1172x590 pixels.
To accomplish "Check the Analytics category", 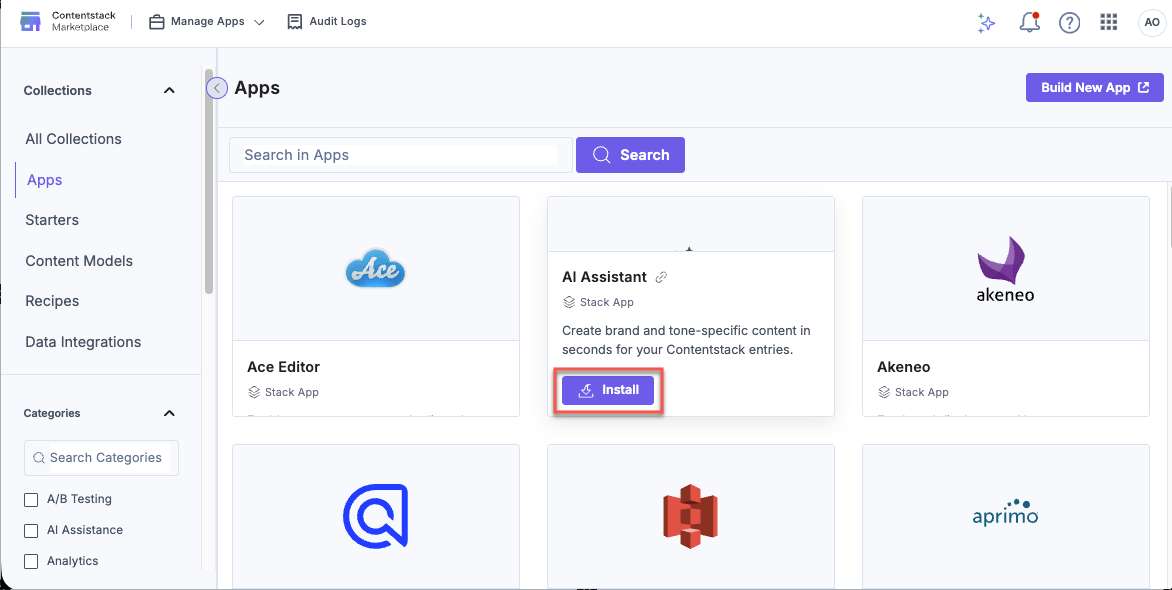I will [x=31, y=562].
